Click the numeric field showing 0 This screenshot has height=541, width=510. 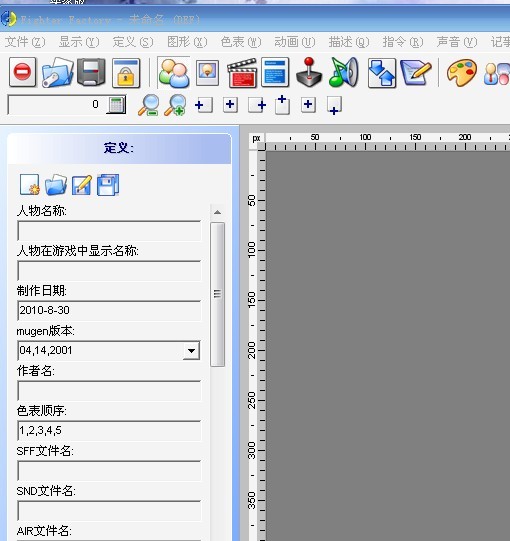pyautogui.click(x=56, y=105)
